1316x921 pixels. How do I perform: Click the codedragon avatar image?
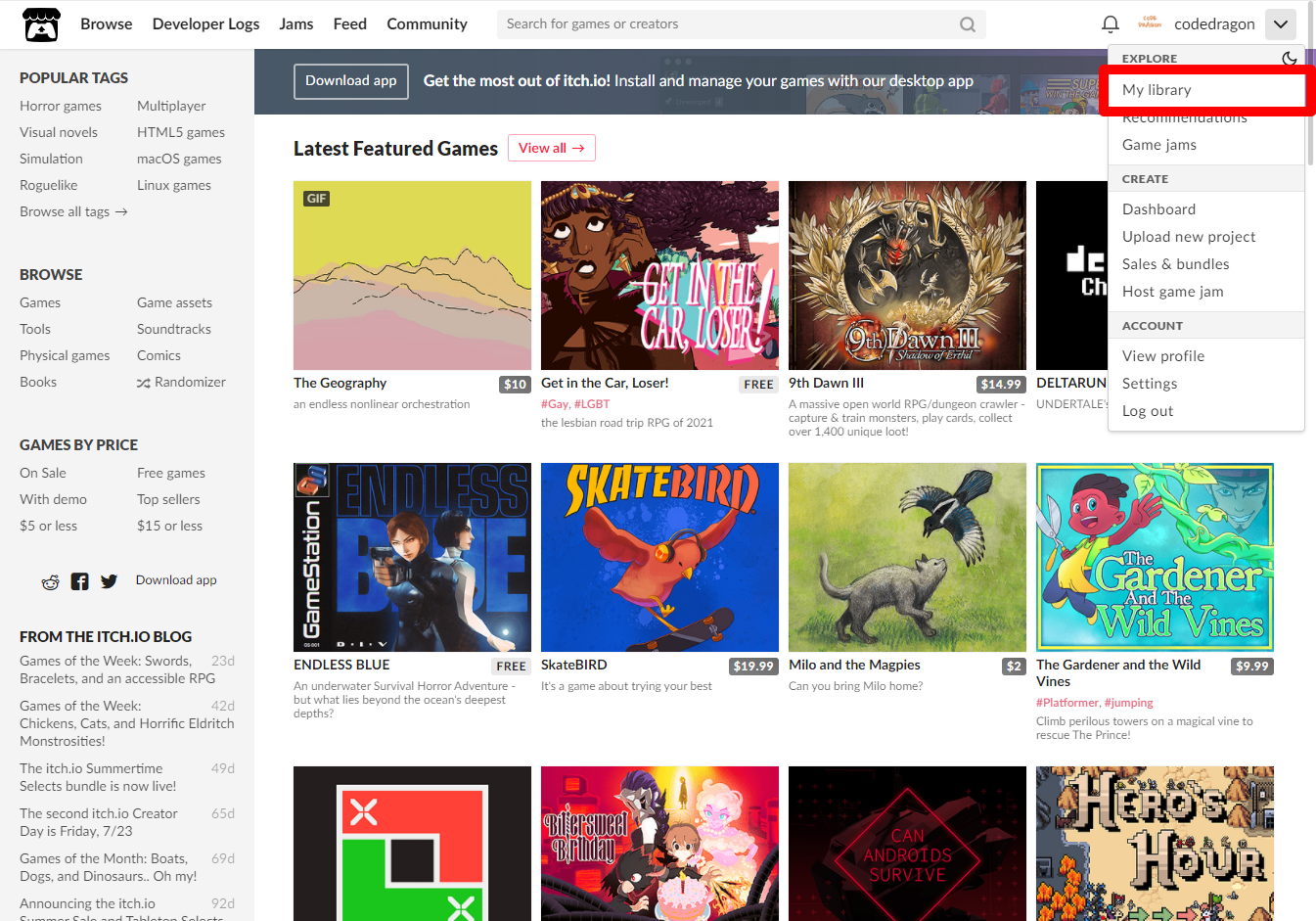coord(1150,23)
